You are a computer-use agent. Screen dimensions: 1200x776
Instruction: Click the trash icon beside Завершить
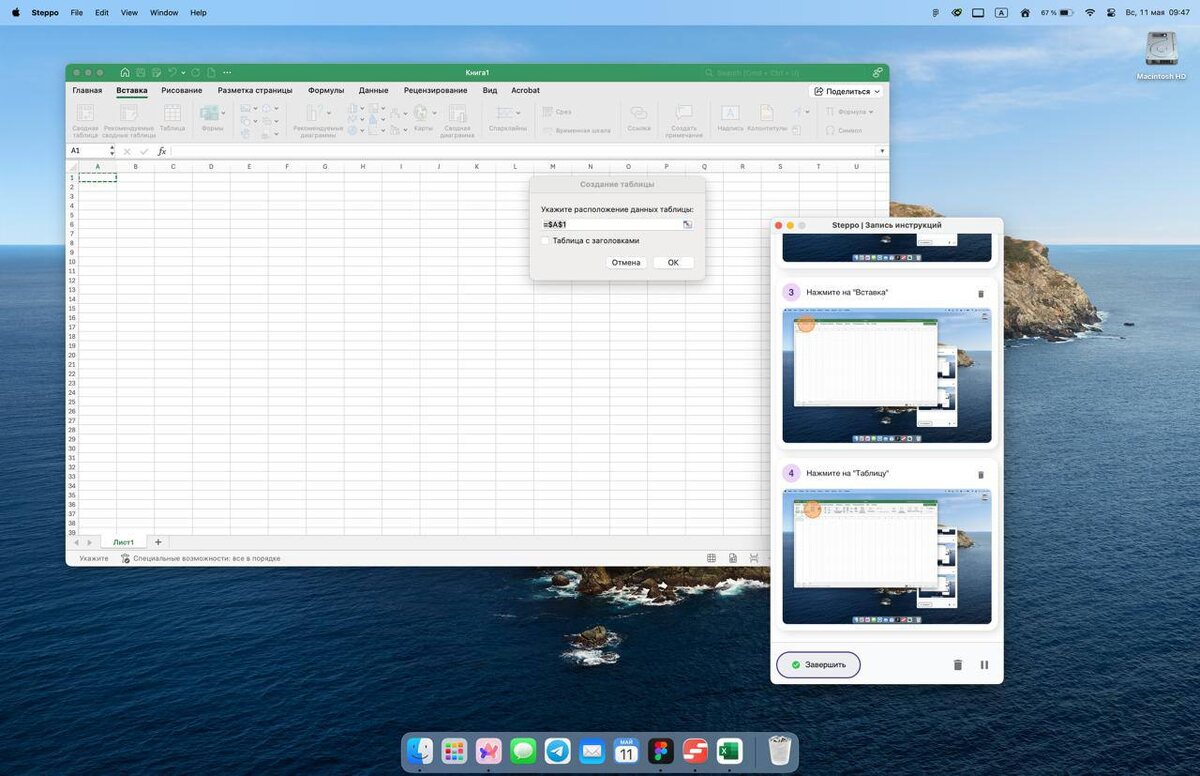click(957, 665)
